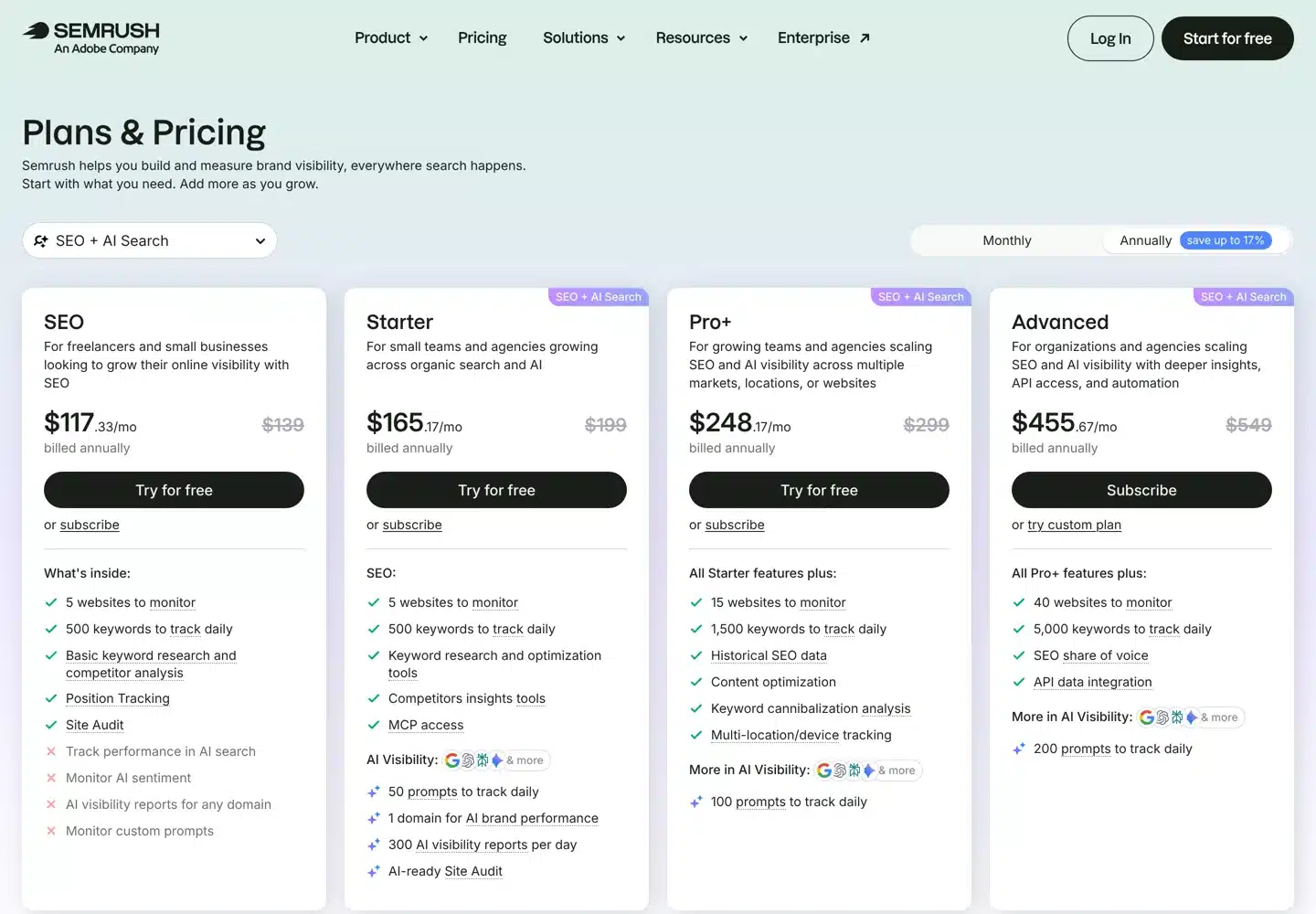Screen dimensions: 1316x914
Task: Click the sparkle icon beside 50 prompts to track daily
Action: [x=374, y=792]
